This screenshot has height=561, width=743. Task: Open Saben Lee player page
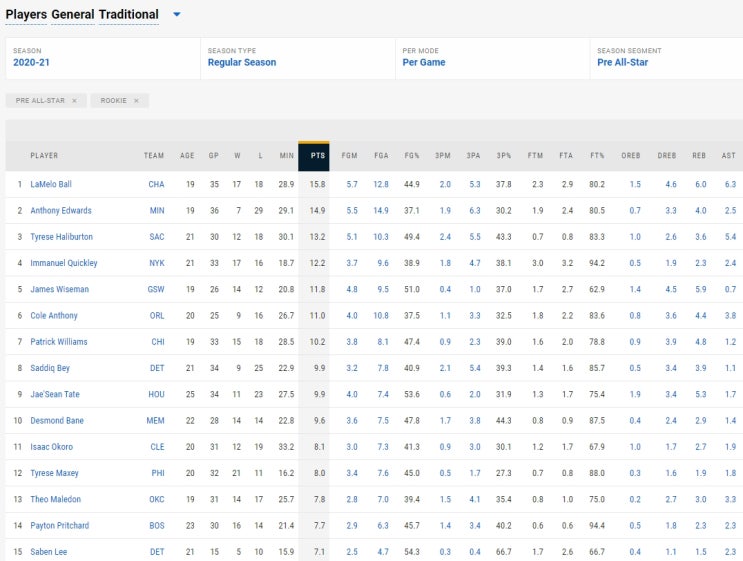pos(48,552)
